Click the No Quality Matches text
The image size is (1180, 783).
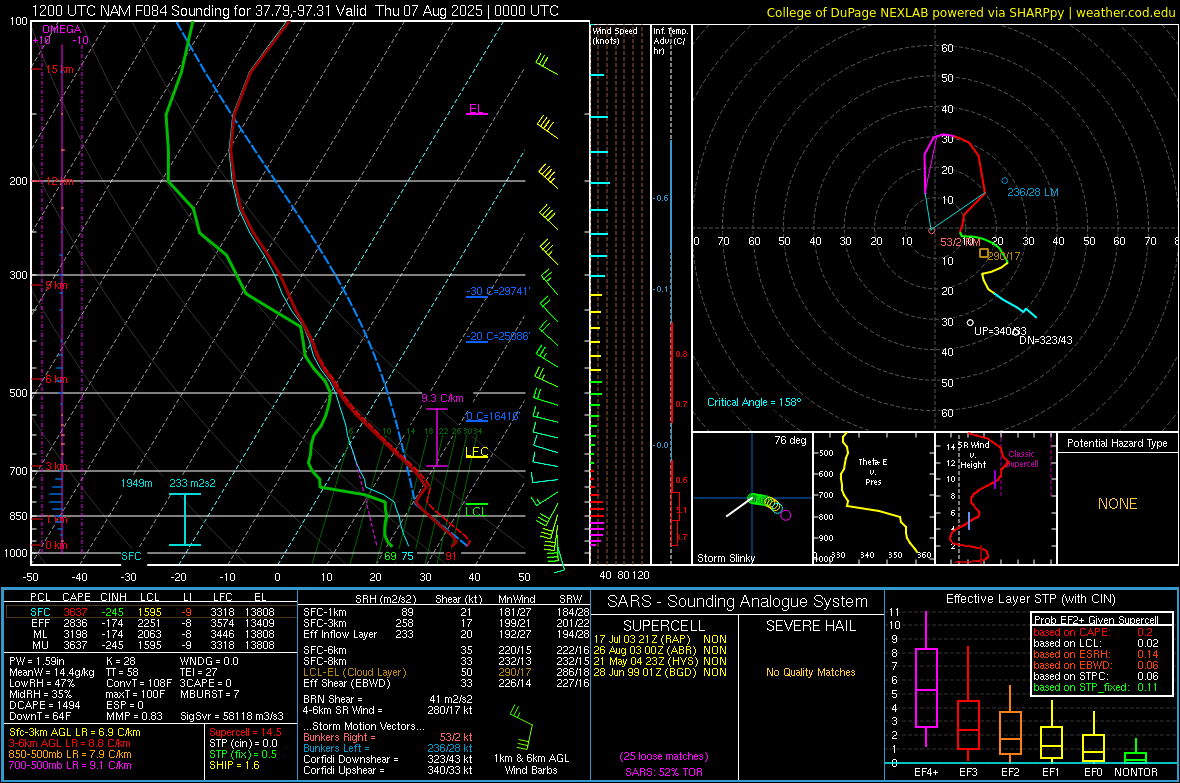coord(810,672)
